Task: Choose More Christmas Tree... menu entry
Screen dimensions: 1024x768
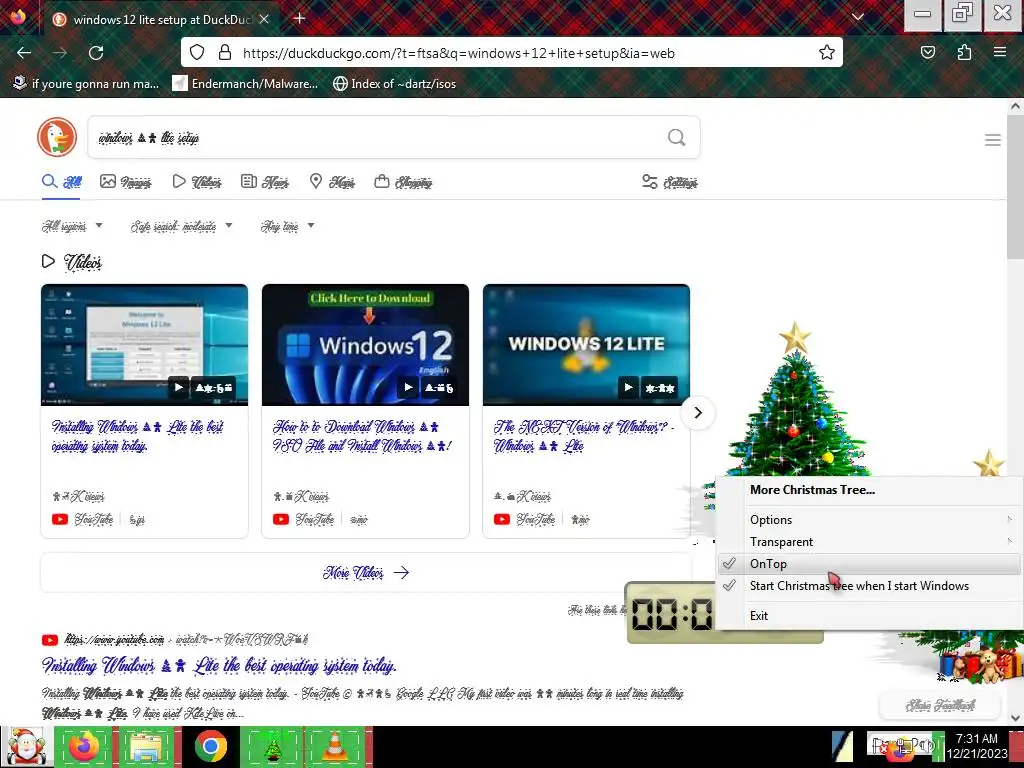Action: (x=869, y=490)
